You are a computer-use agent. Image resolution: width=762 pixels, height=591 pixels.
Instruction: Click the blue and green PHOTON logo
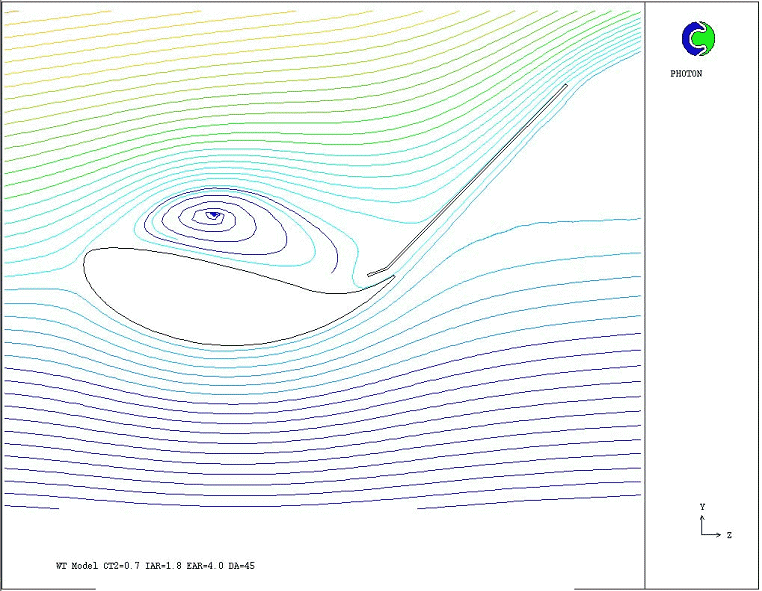point(699,38)
